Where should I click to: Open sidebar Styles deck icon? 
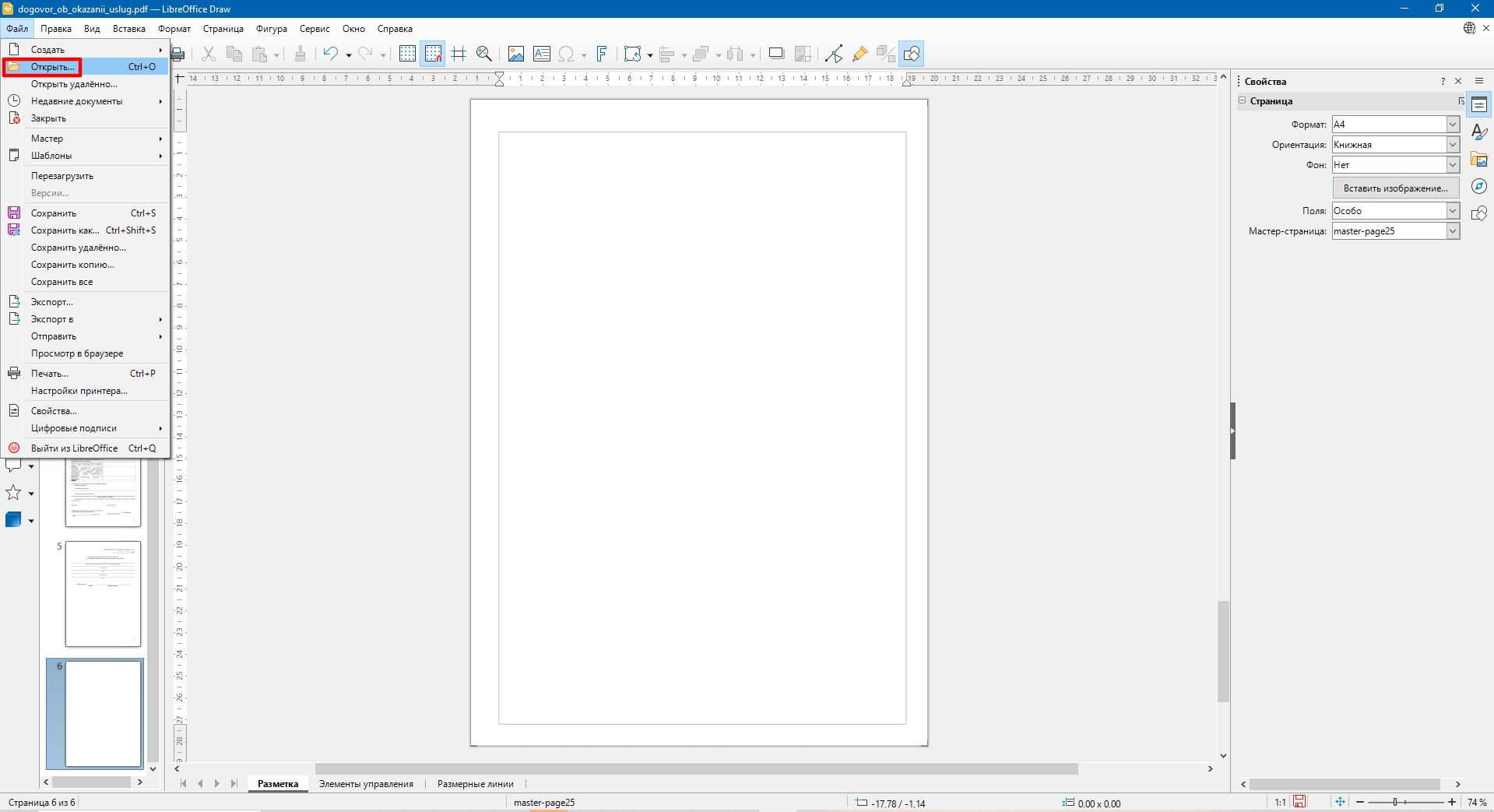point(1479,132)
